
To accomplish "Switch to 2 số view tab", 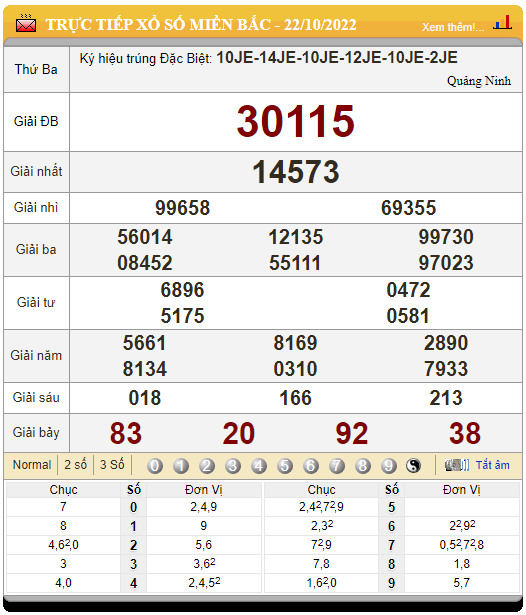I will [75, 465].
